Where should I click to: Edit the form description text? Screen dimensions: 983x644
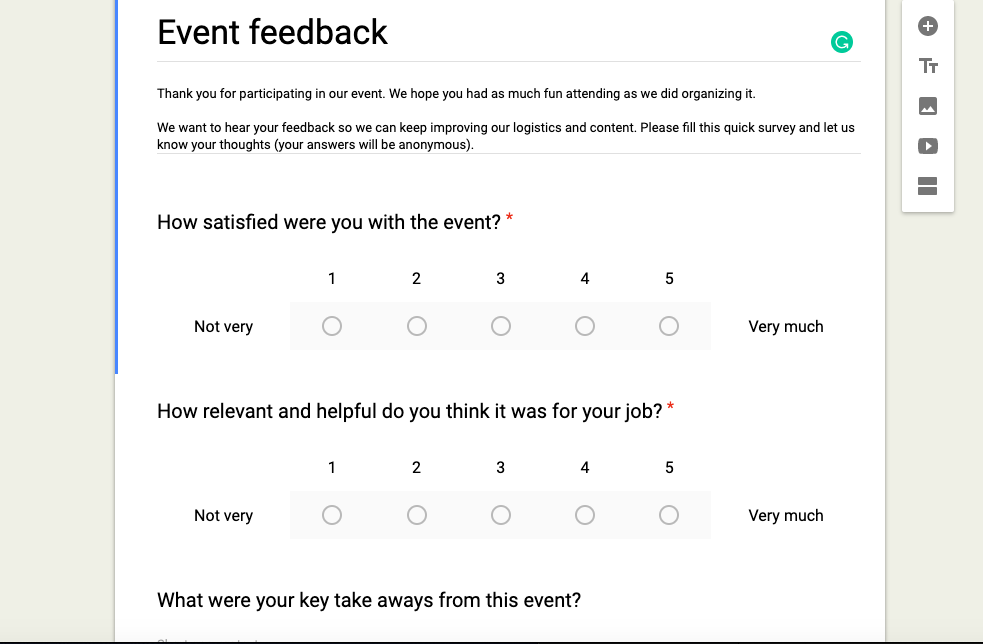[505, 120]
